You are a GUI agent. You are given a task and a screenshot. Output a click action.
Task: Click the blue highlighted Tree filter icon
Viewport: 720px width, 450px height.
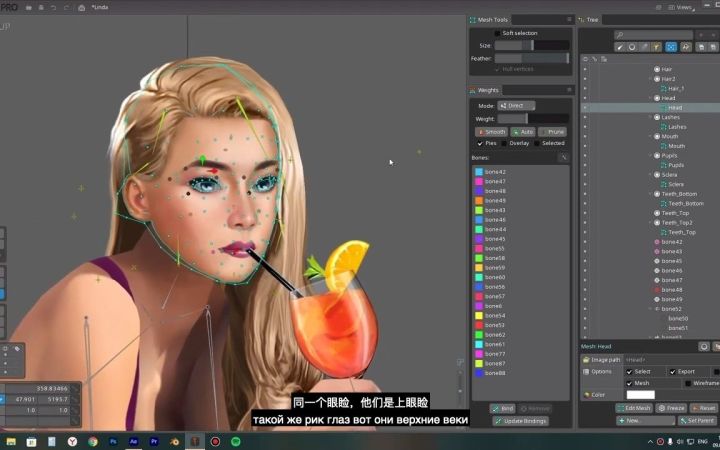(x=671, y=47)
